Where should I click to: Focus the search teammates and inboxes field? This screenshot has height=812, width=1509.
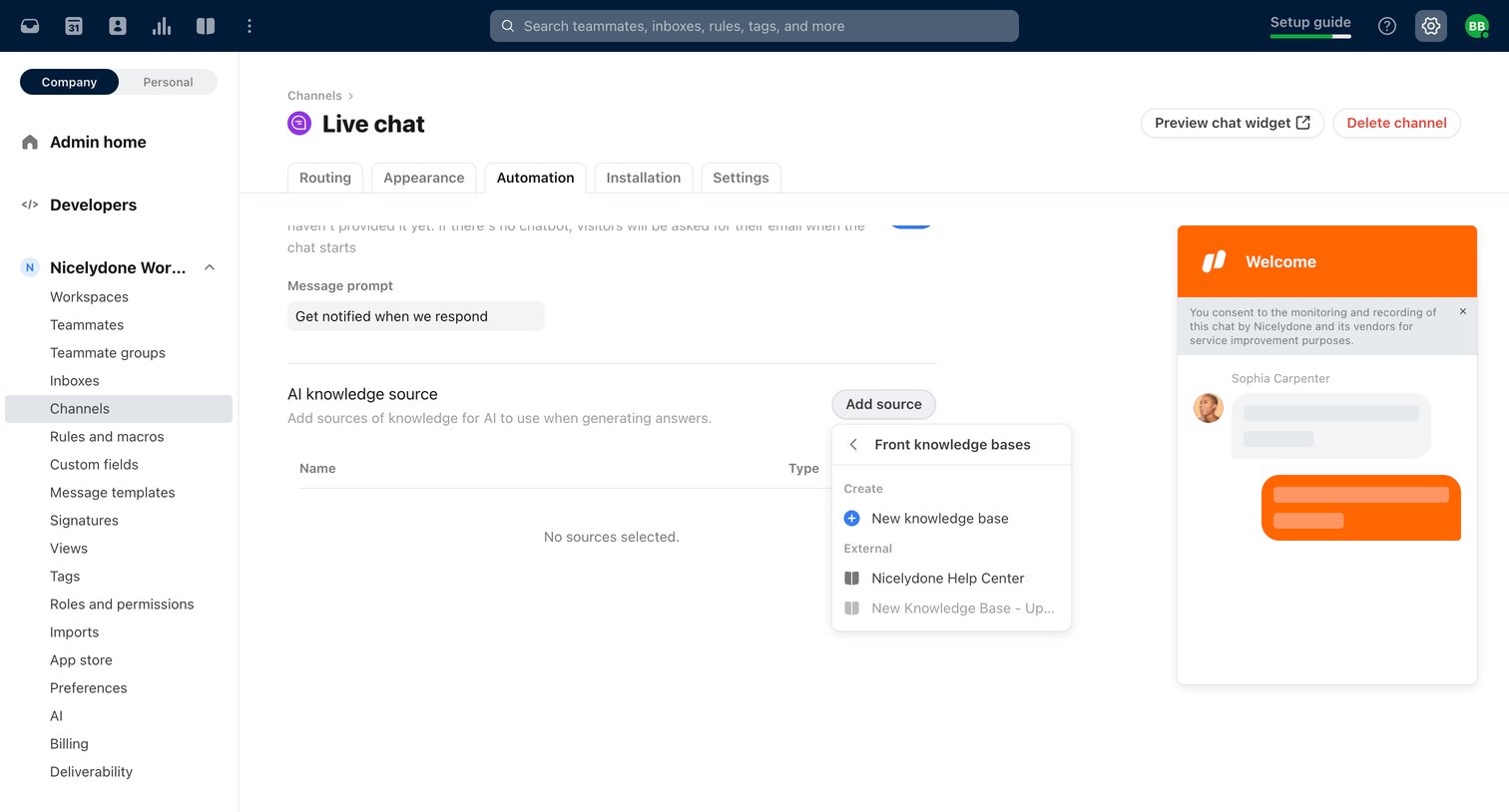click(754, 26)
